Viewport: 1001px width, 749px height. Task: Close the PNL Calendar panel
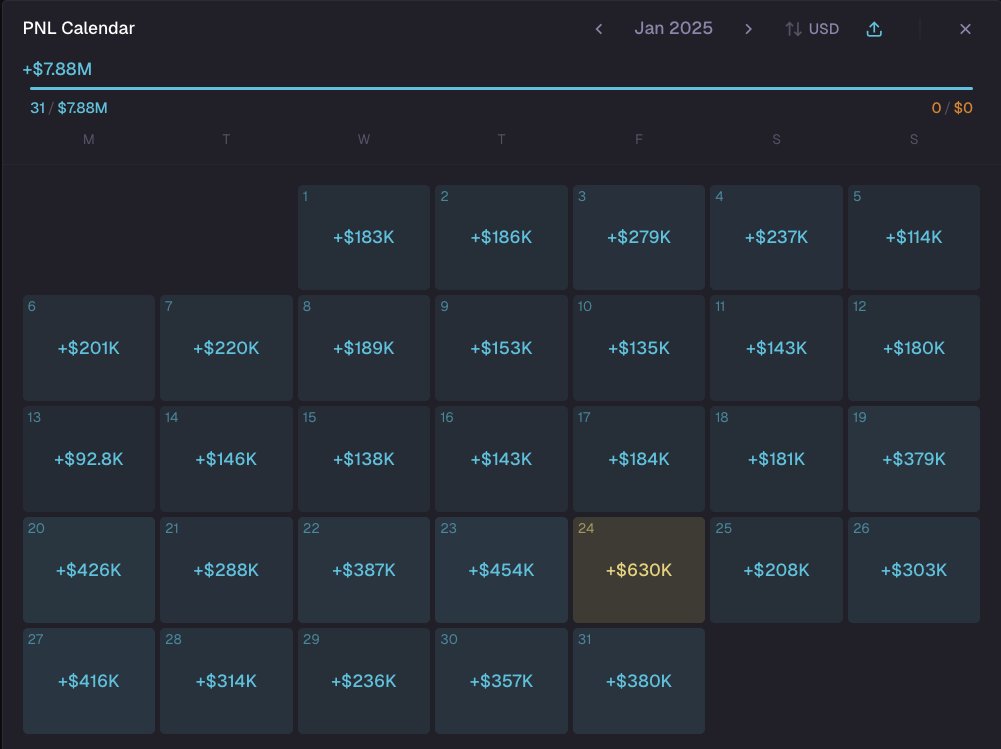click(x=965, y=29)
